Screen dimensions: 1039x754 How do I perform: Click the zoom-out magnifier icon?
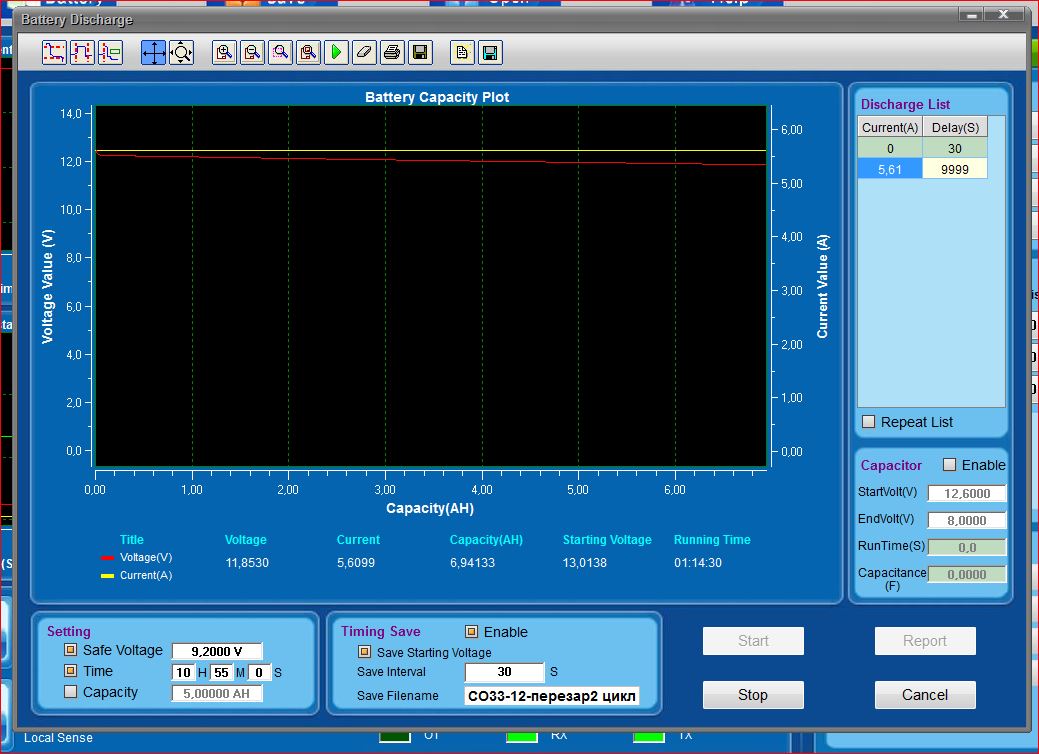tap(253, 53)
